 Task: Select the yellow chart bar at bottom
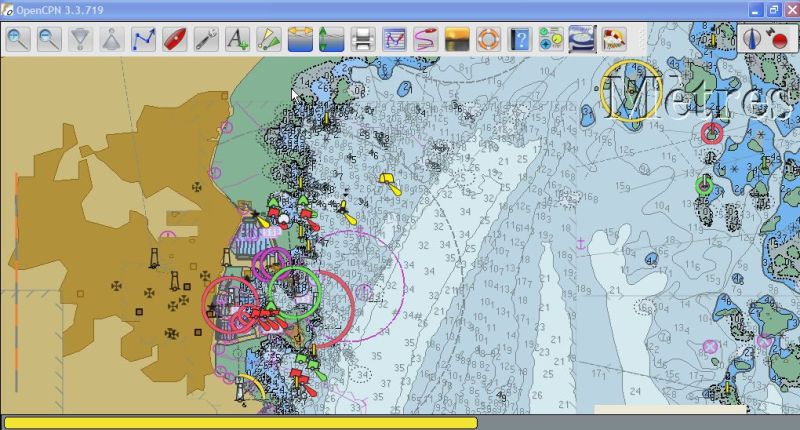pyautogui.click(x=240, y=422)
